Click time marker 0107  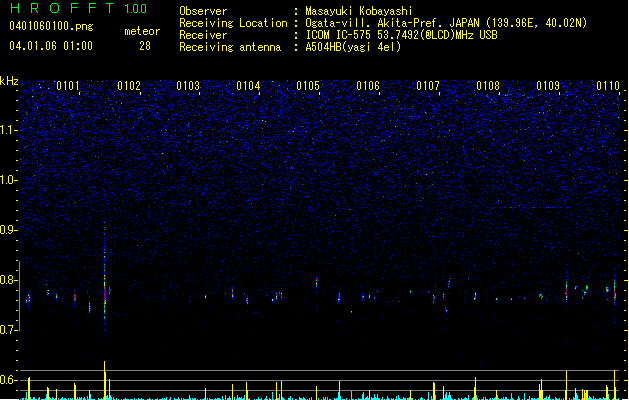(x=428, y=86)
